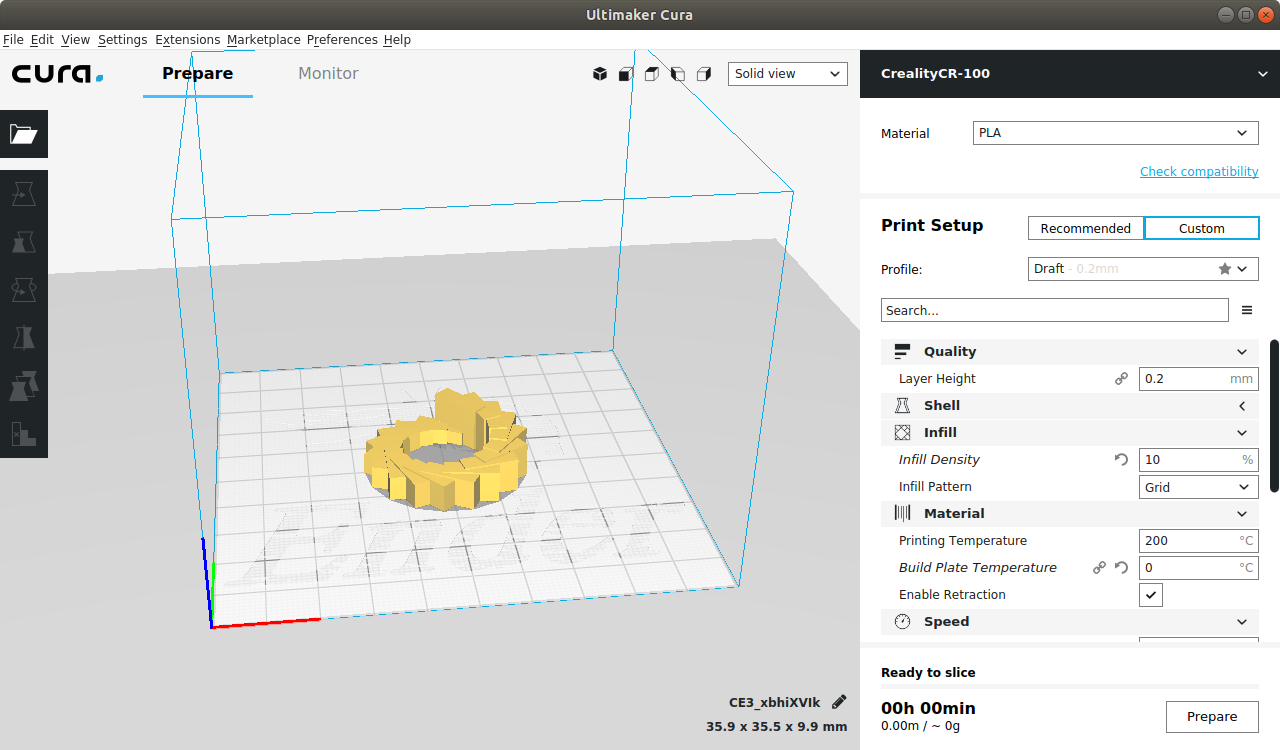Open the Solid view mode dropdown
The height and width of the screenshot is (750, 1280).
(x=788, y=74)
